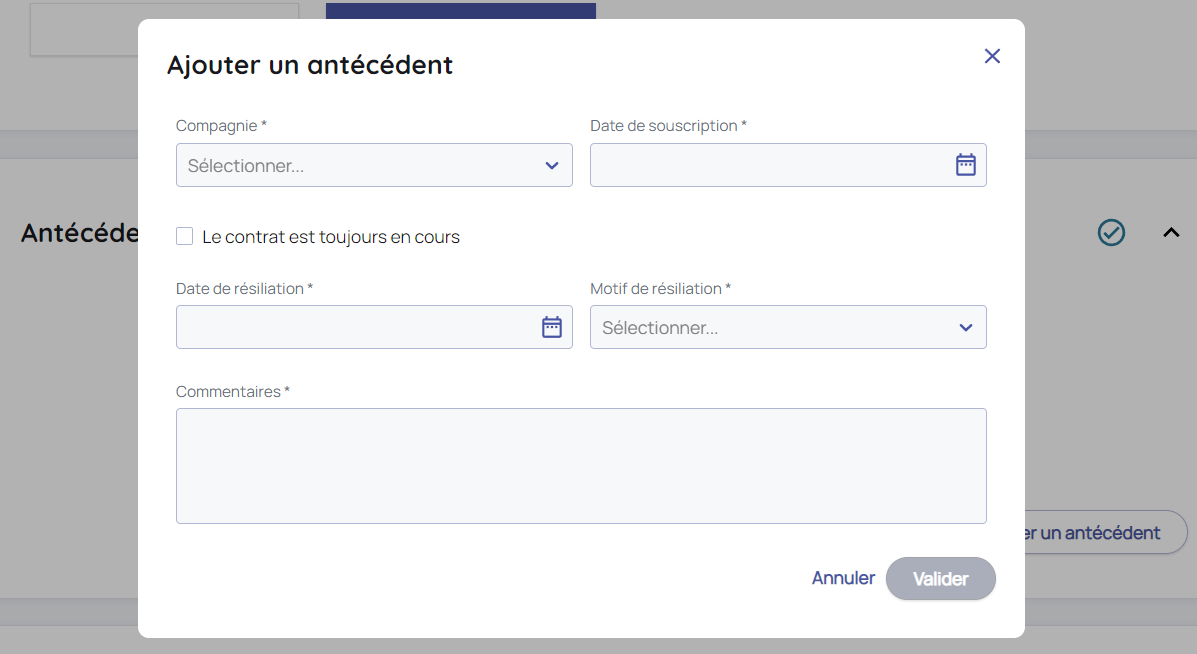The width and height of the screenshot is (1197, 654).
Task: Click the 'Le contrat est toujours en cours' label
Action: [330, 237]
